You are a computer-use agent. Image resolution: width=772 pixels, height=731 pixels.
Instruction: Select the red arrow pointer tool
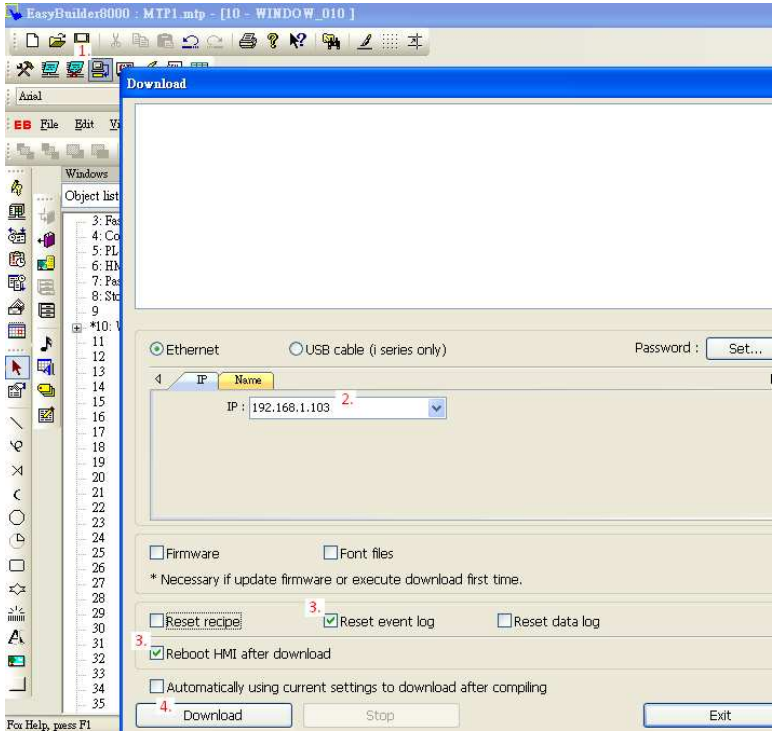tap(17, 368)
